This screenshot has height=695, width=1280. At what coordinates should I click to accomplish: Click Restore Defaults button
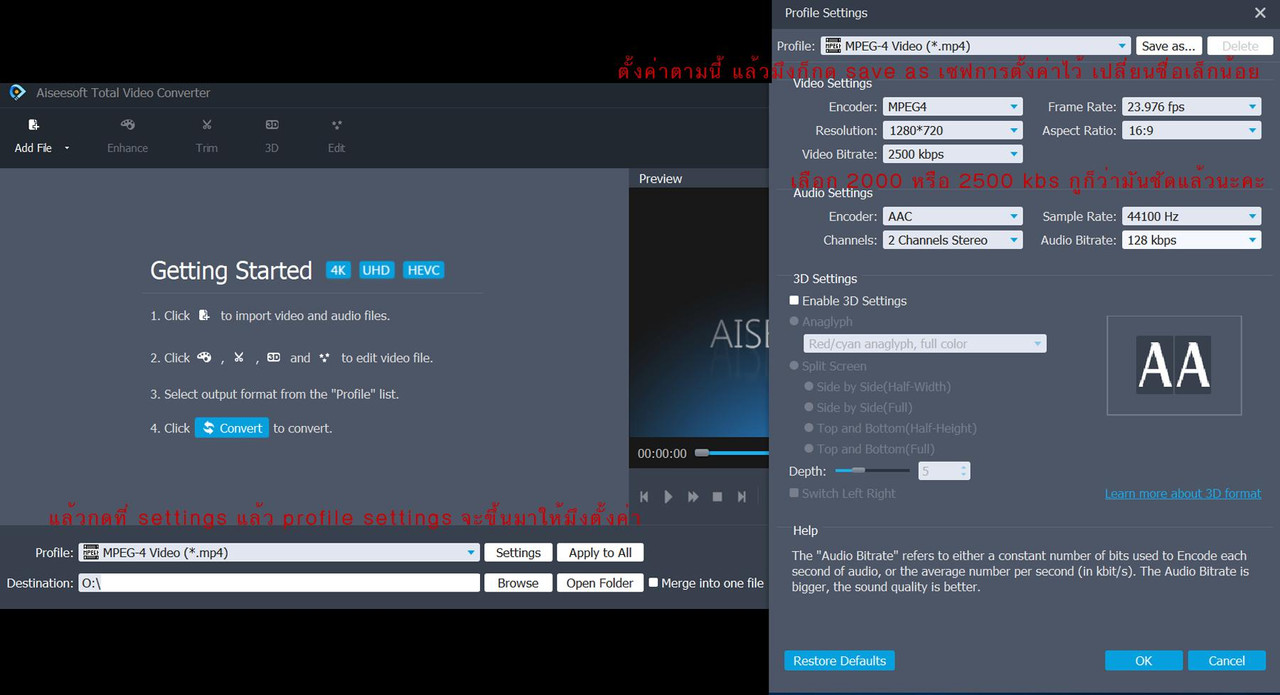pos(839,661)
